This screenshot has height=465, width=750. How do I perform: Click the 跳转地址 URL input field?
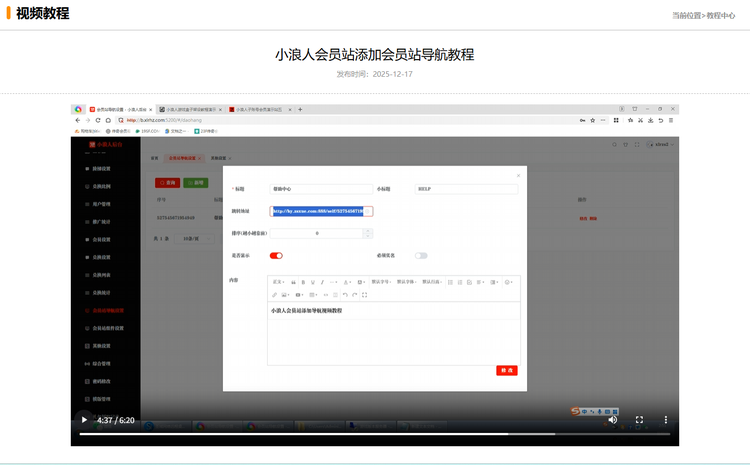(320, 211)
